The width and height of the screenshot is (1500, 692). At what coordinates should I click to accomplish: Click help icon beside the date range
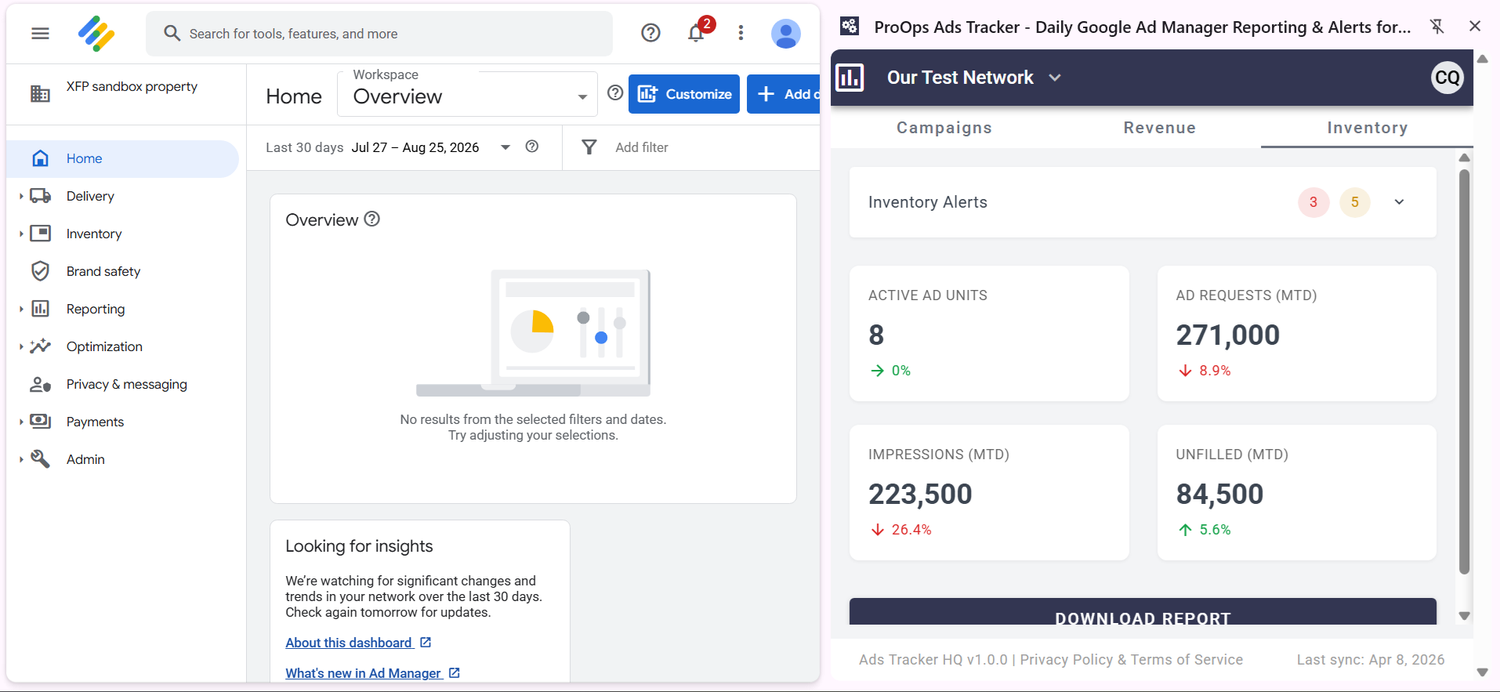click(x=532, y=146)
